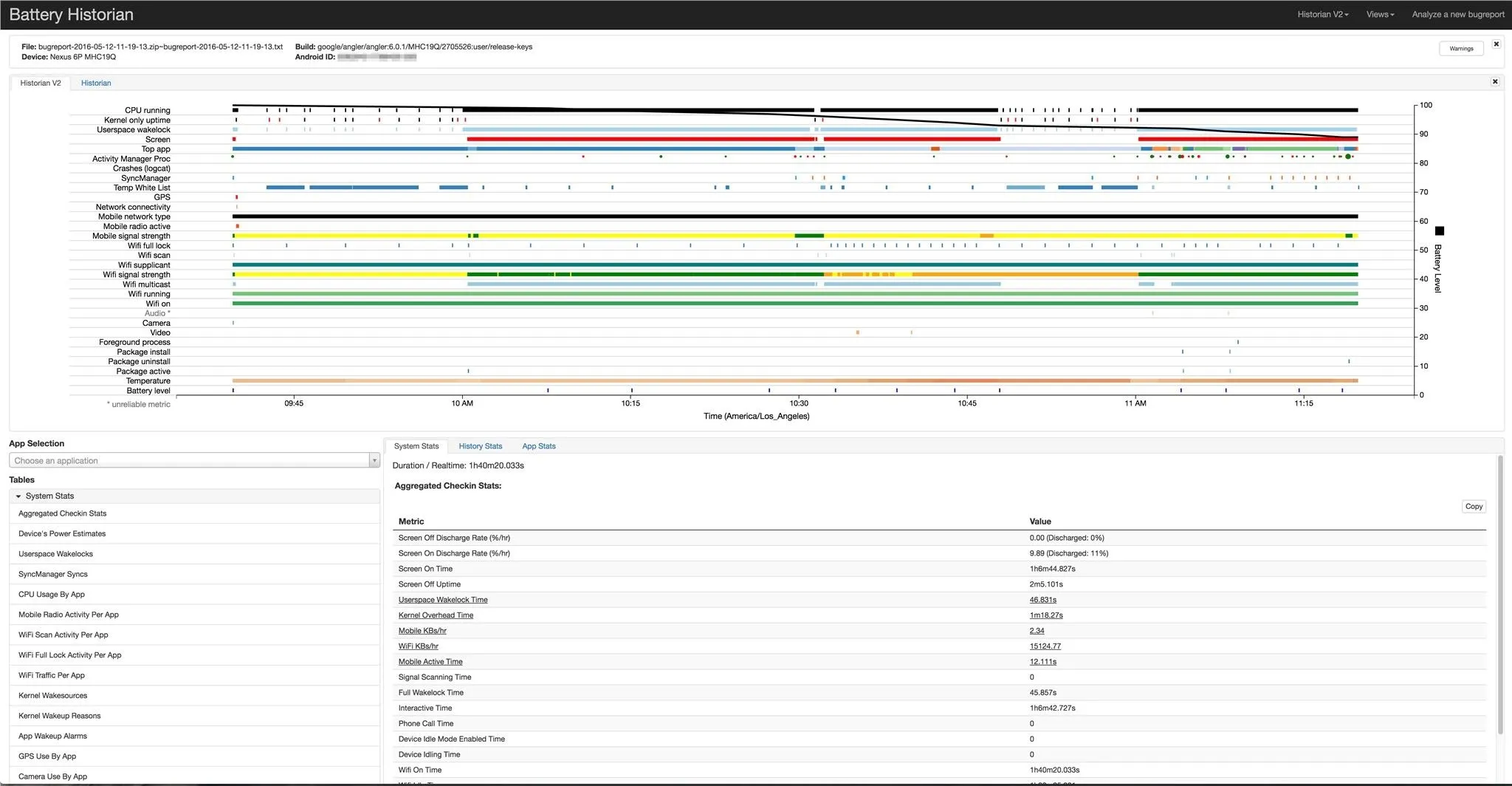Click Analyze a new bugreport
The image size is (1512, 786).
click(1458, 14)
